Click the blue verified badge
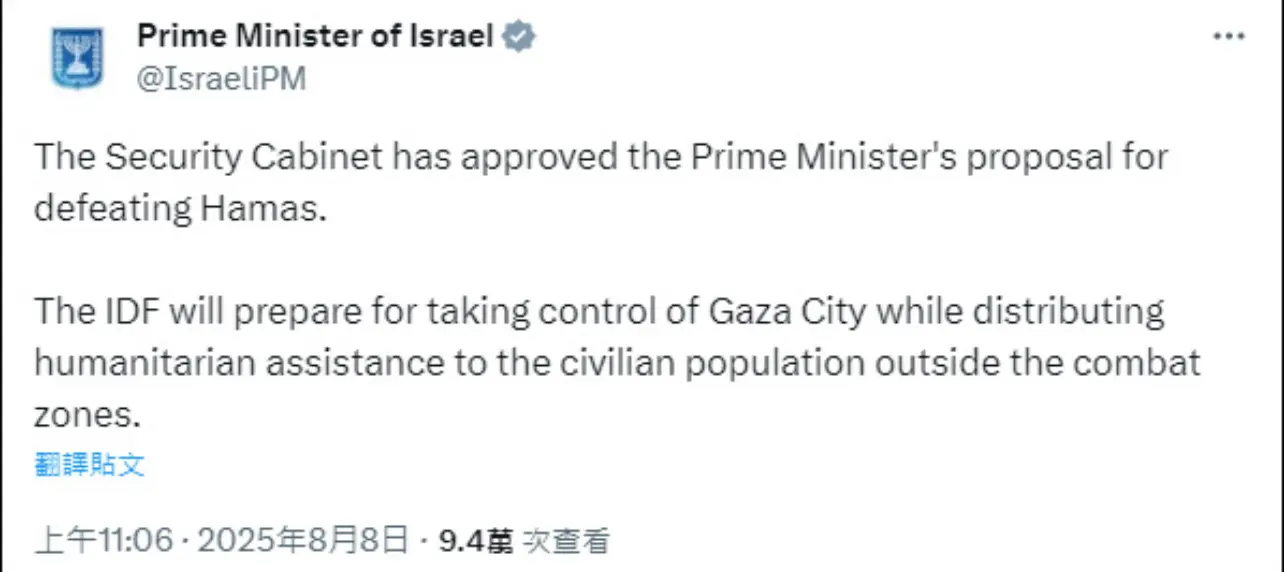1284x572 pixels. 518,36
